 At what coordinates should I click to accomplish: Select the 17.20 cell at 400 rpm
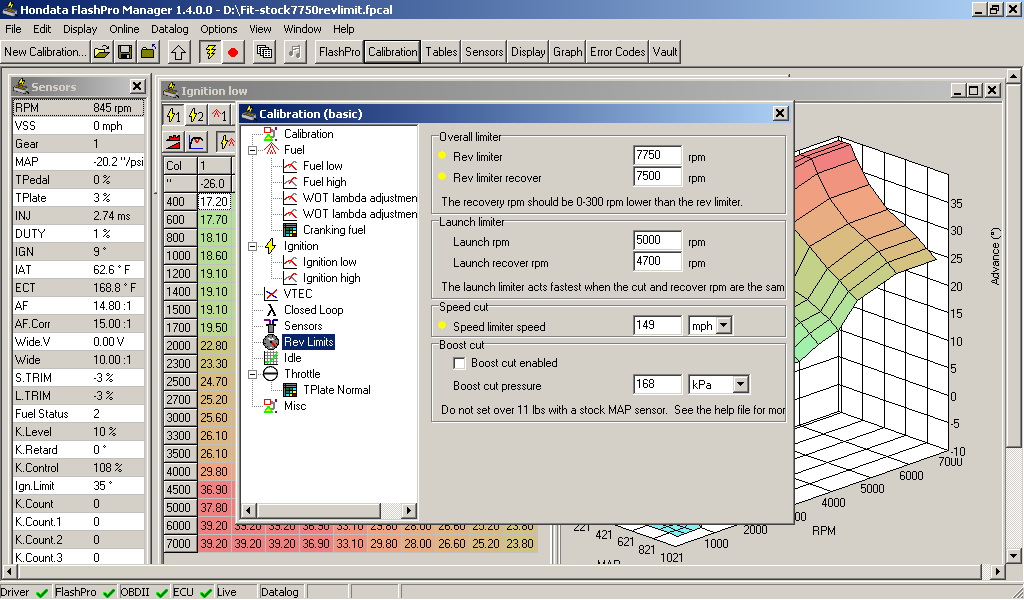tap(214, 202)
